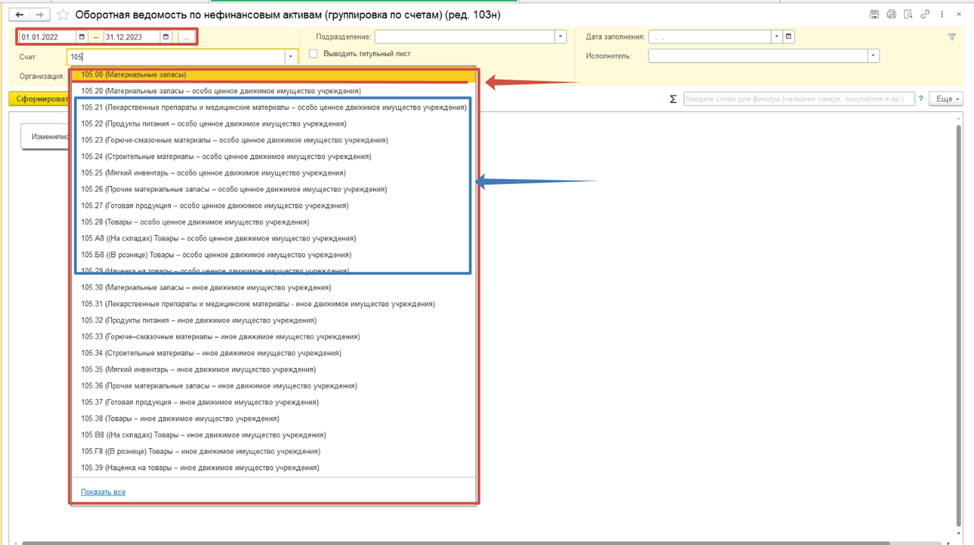Select 105.27 Готовая продукция особо ценное

coord(273,206)
